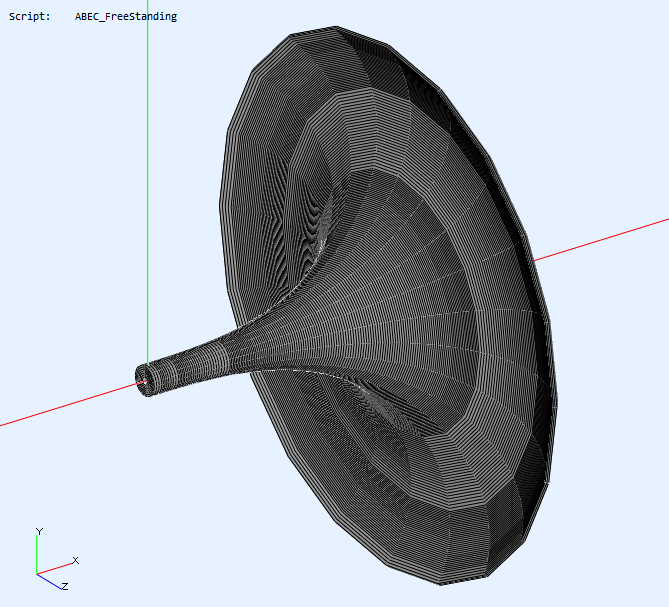This screenshot has height=607, width=669.
Task: Click the small throat opening of the horn
Action: click(x=142, y=380)
